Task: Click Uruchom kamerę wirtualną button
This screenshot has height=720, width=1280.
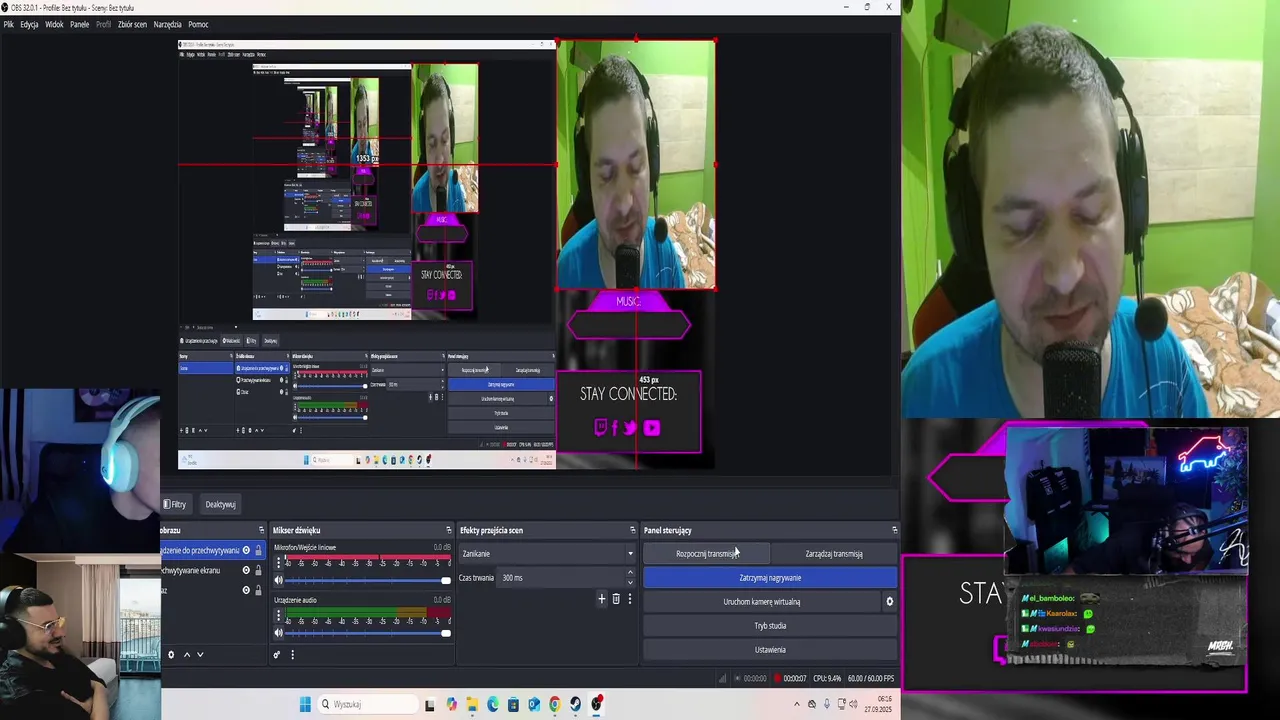Action: tap(762, 602)
